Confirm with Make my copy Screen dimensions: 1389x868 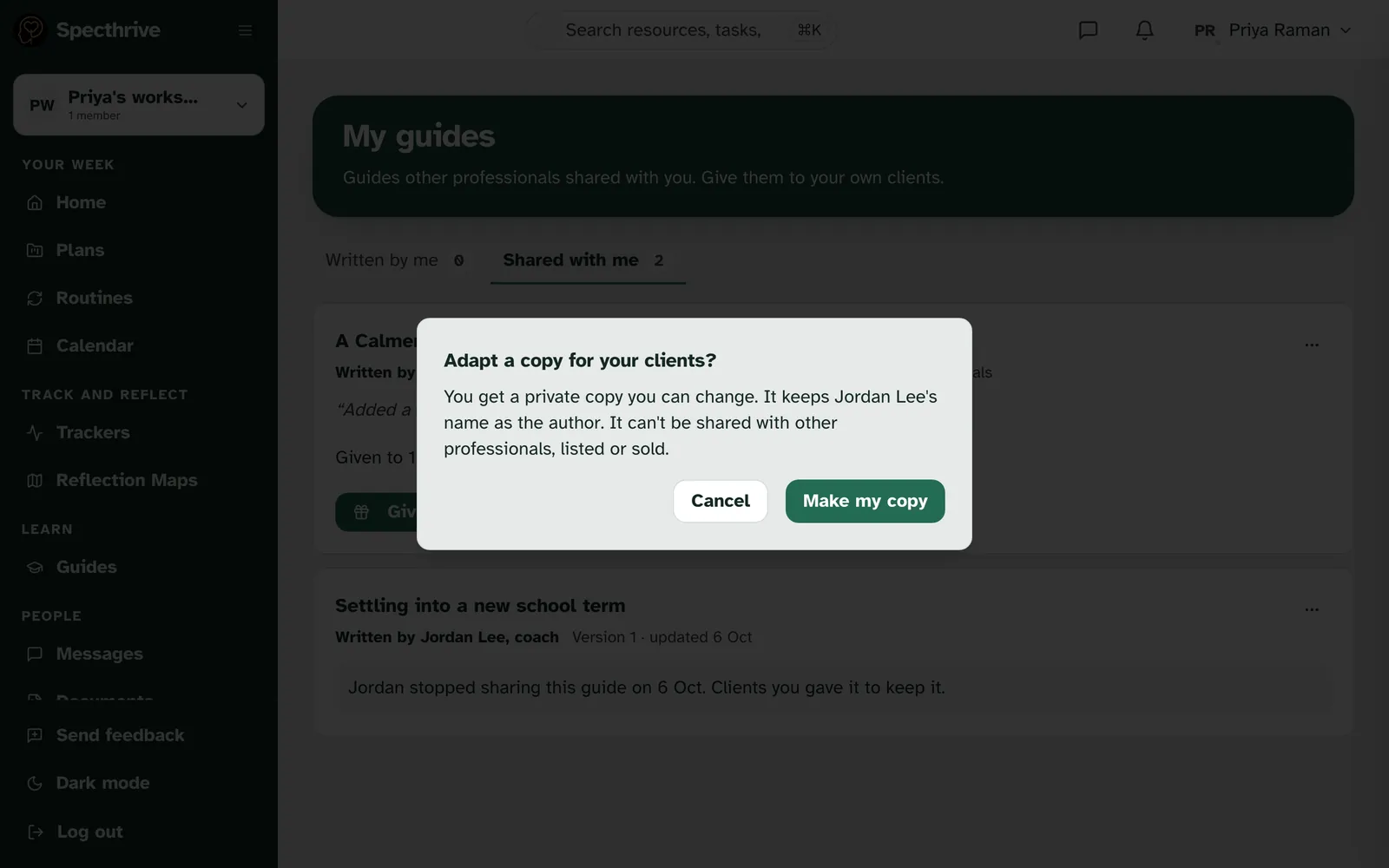(x=865, y=501)
